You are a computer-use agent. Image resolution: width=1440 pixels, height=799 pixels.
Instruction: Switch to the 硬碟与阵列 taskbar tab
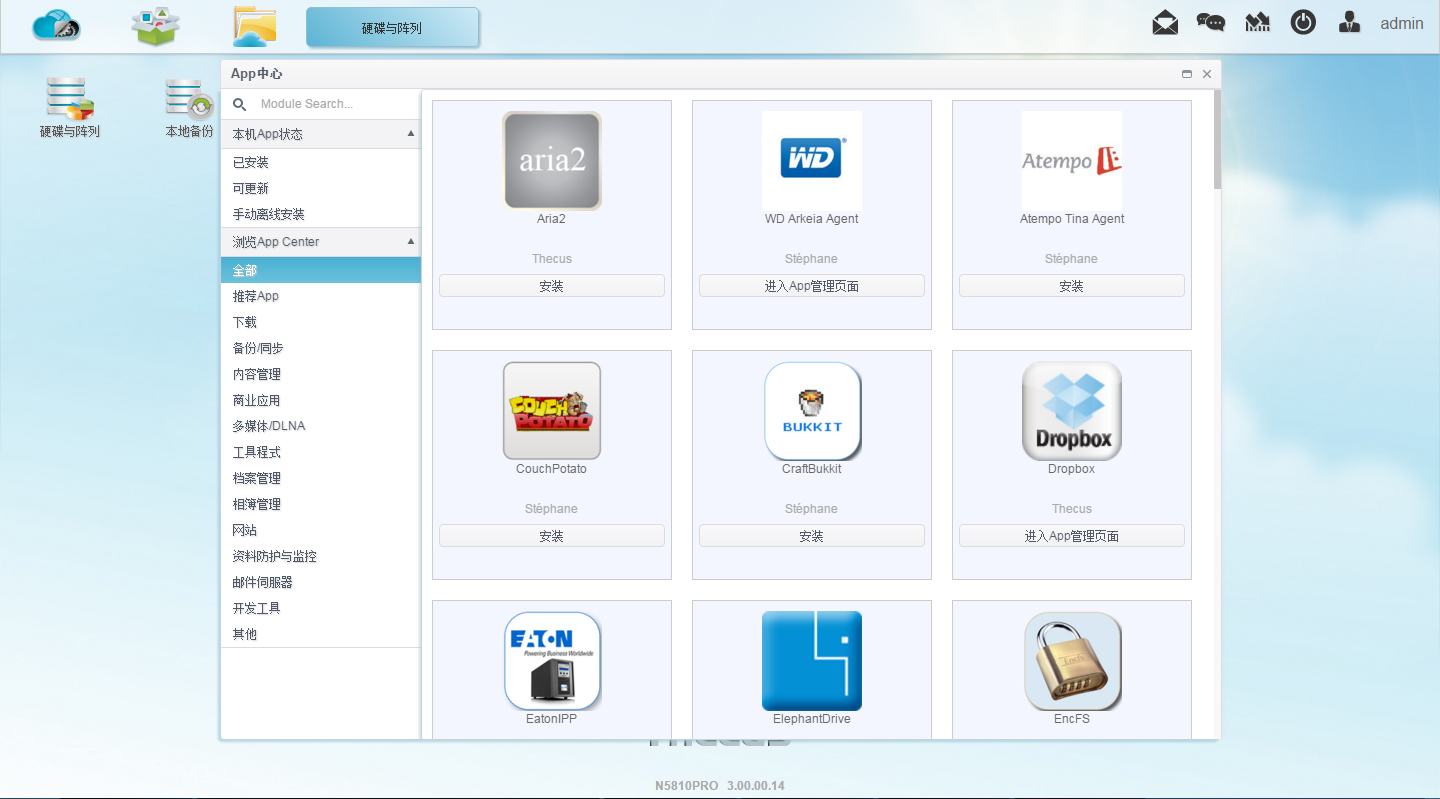[392, 28]
